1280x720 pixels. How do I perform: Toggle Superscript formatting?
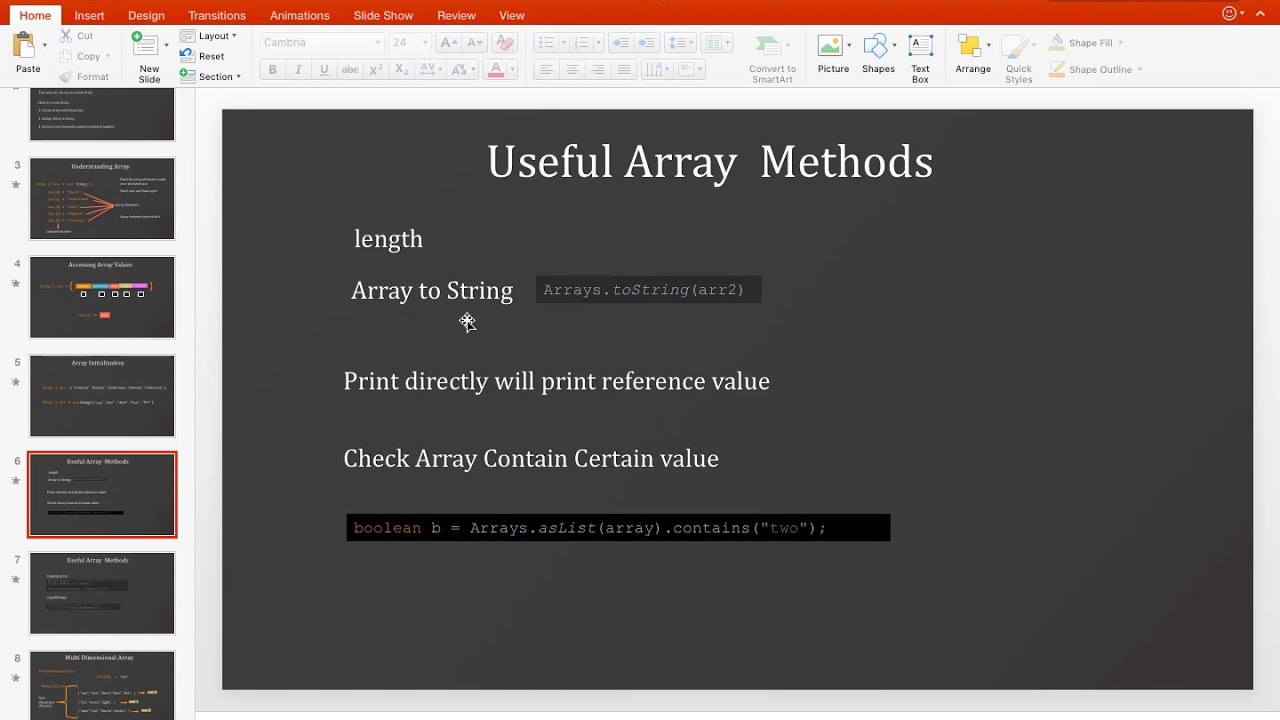tap(376, 70)
